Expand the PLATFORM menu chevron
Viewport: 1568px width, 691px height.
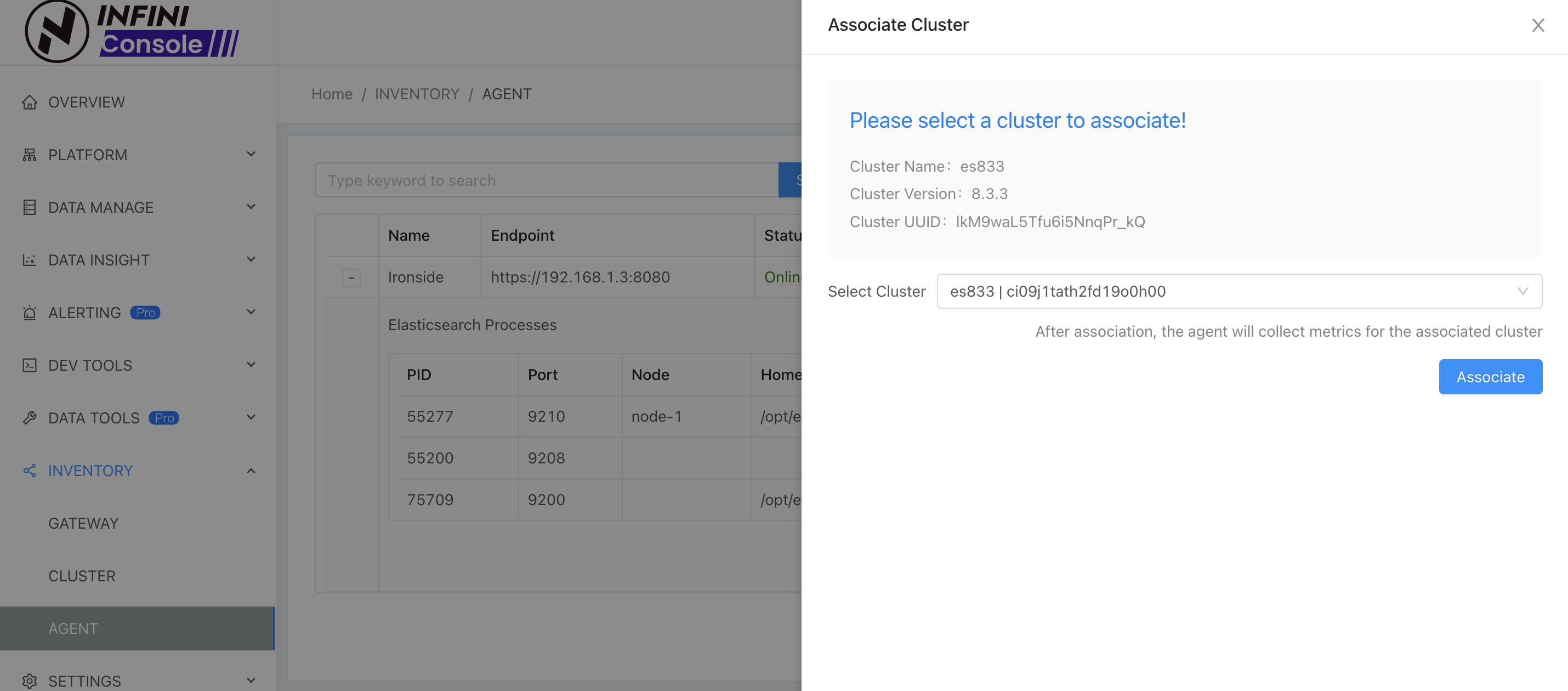(251, 154)
